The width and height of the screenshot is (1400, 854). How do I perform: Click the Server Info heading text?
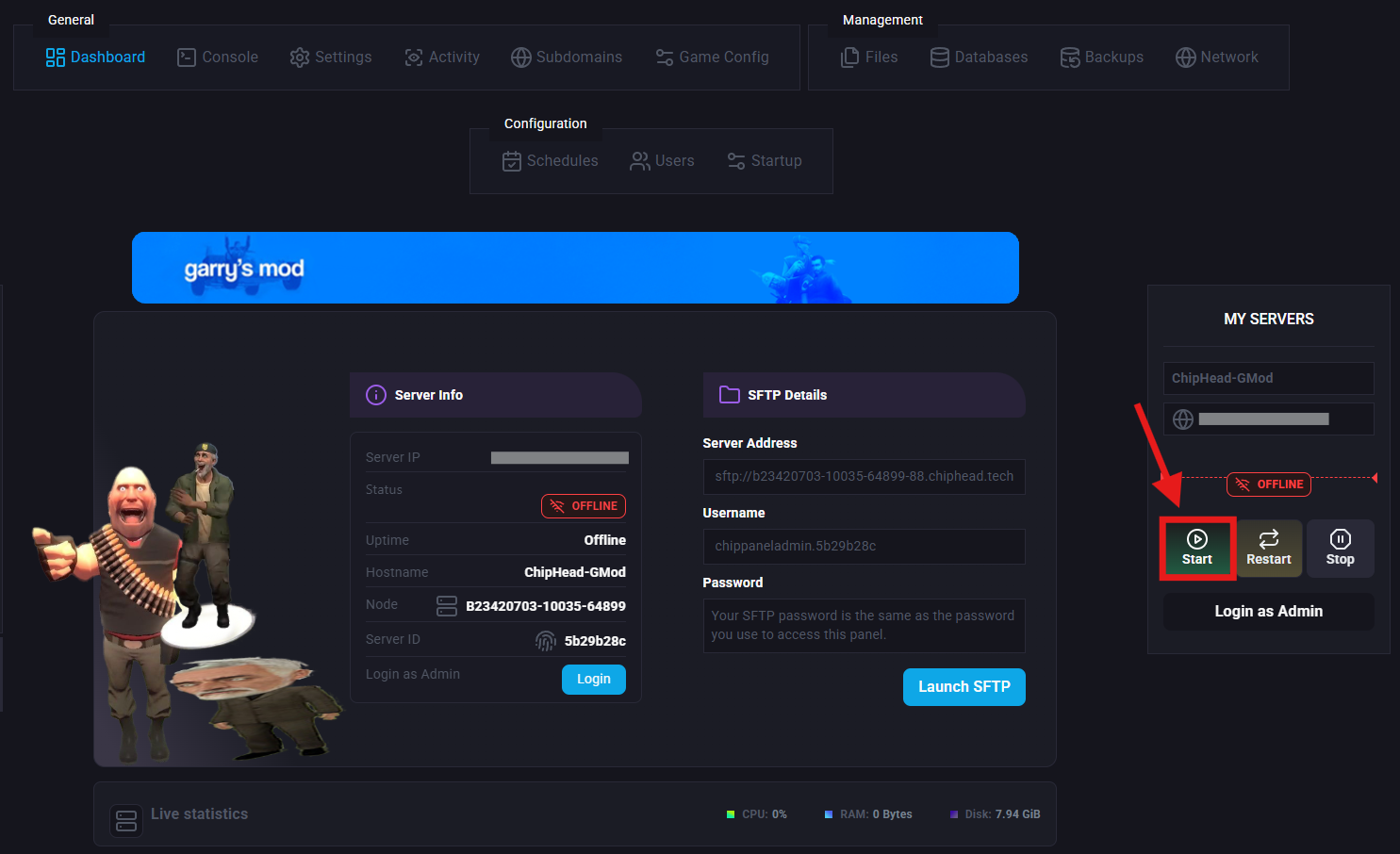(x=429, y=395)
